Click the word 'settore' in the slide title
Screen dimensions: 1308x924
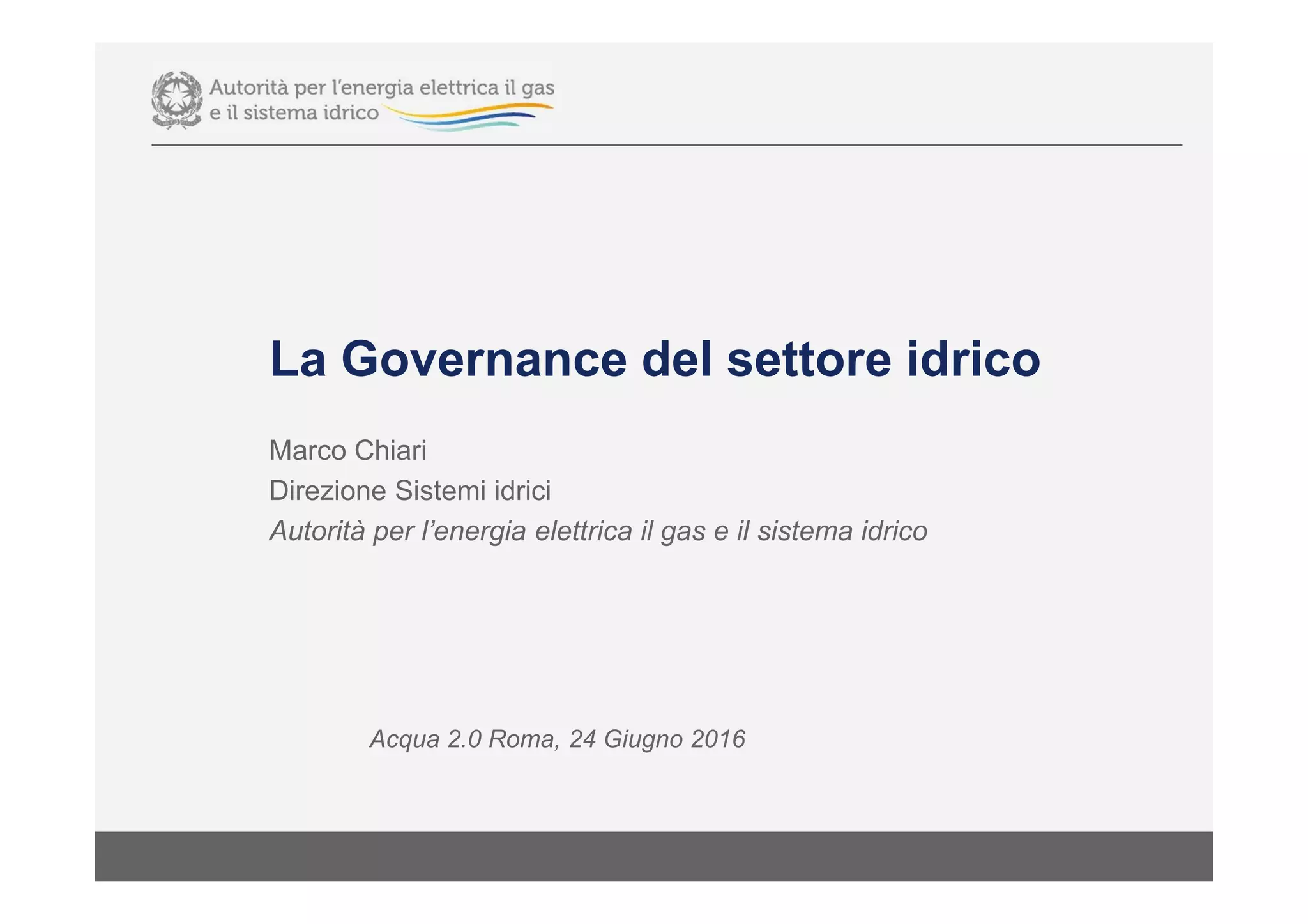tap(809, 359)
